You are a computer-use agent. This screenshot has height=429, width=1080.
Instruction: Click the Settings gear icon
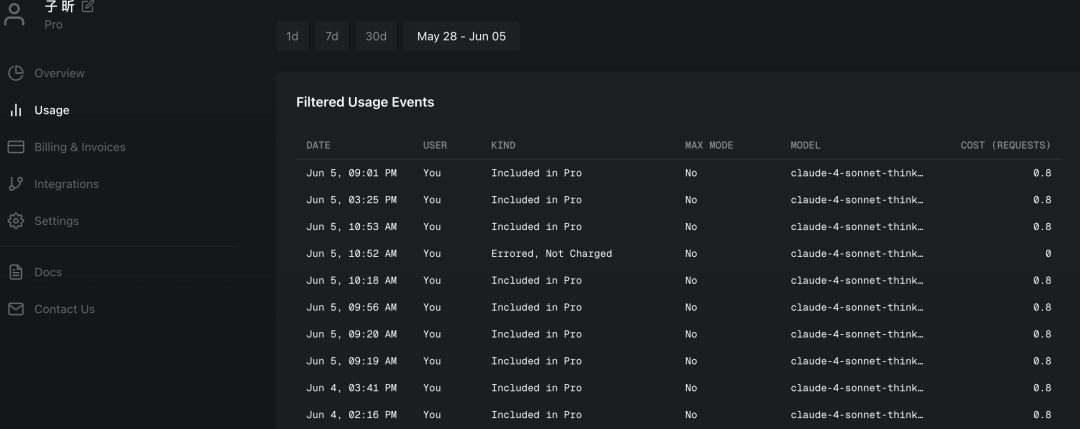(16, 221)
